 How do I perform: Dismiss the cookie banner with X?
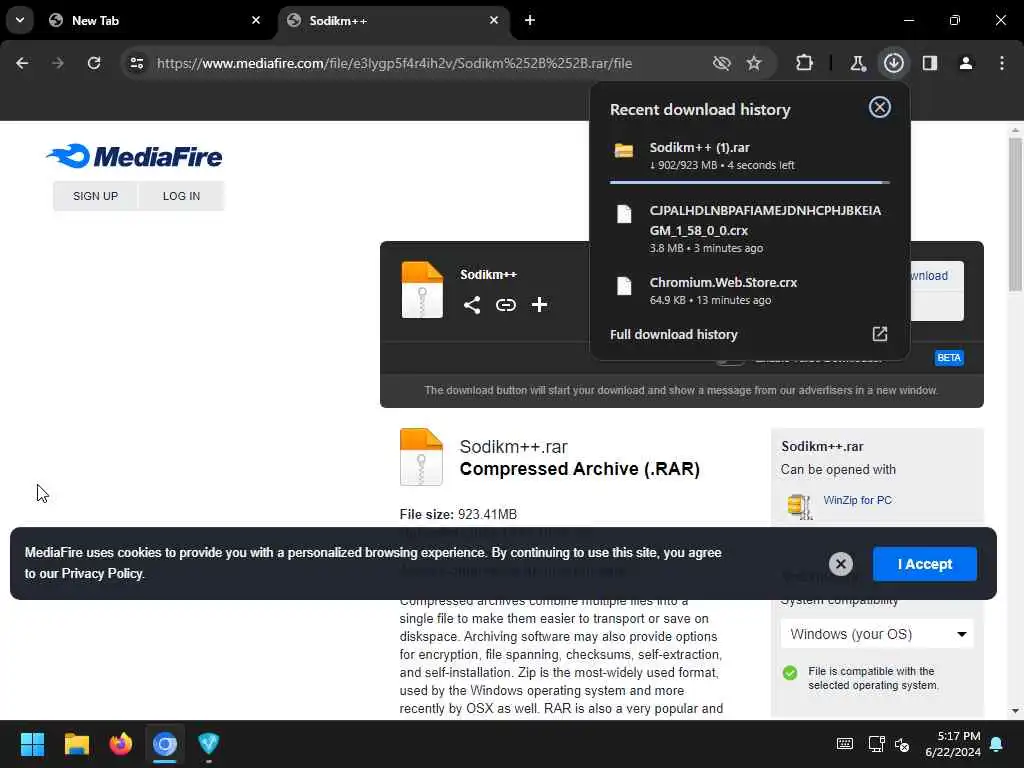[x=840, y=564]
